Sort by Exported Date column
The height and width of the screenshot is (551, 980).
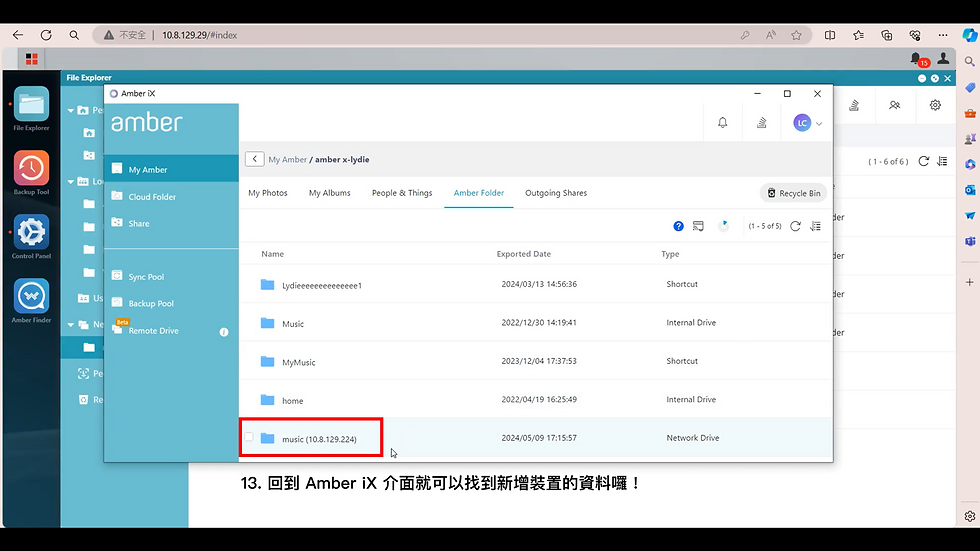[x=524, y=254]
